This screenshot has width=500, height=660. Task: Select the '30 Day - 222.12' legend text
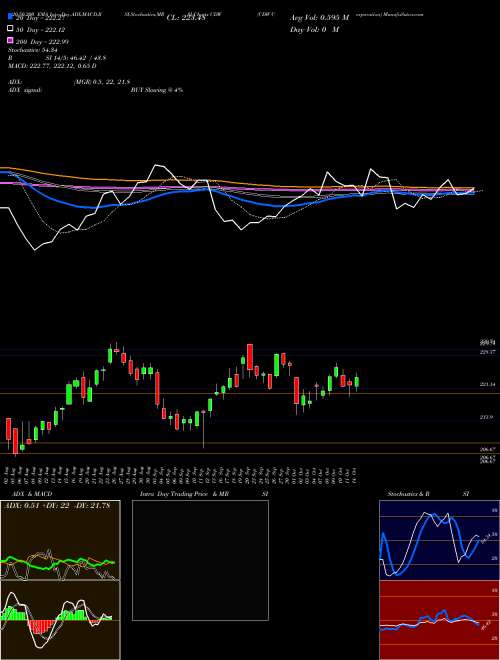click(41, 29)
